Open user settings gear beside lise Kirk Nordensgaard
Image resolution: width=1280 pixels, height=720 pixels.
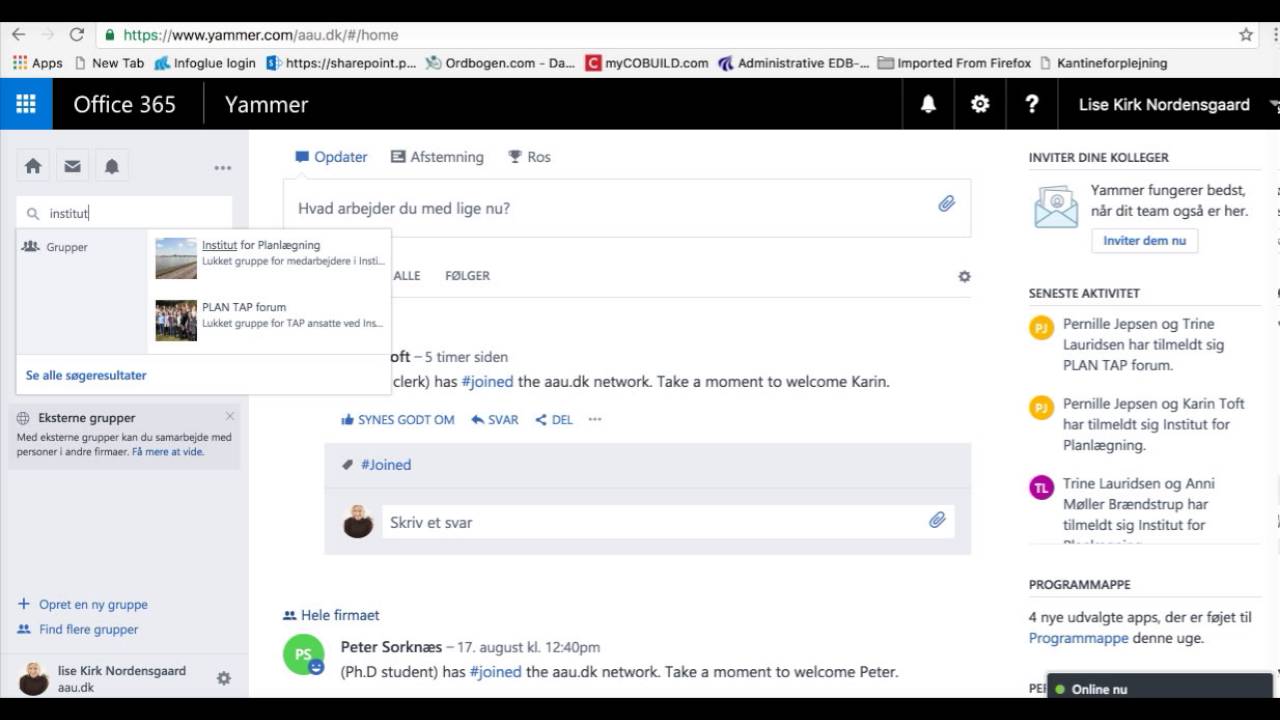224,678
